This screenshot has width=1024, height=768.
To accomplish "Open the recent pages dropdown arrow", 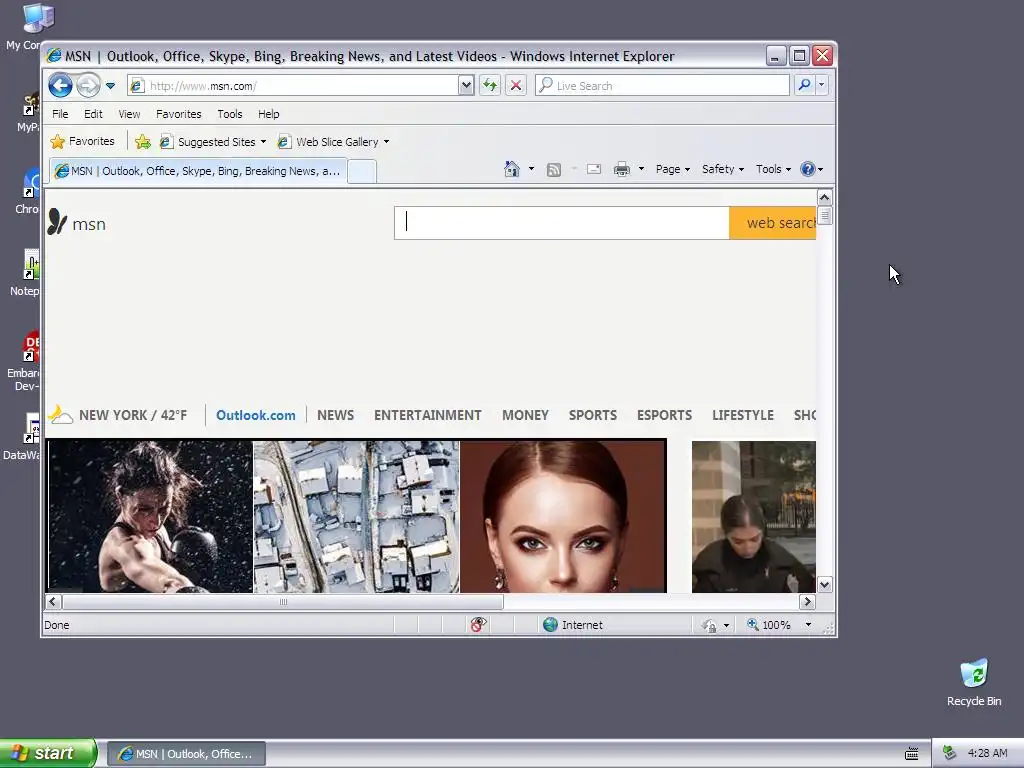I will tap(110, 86).
